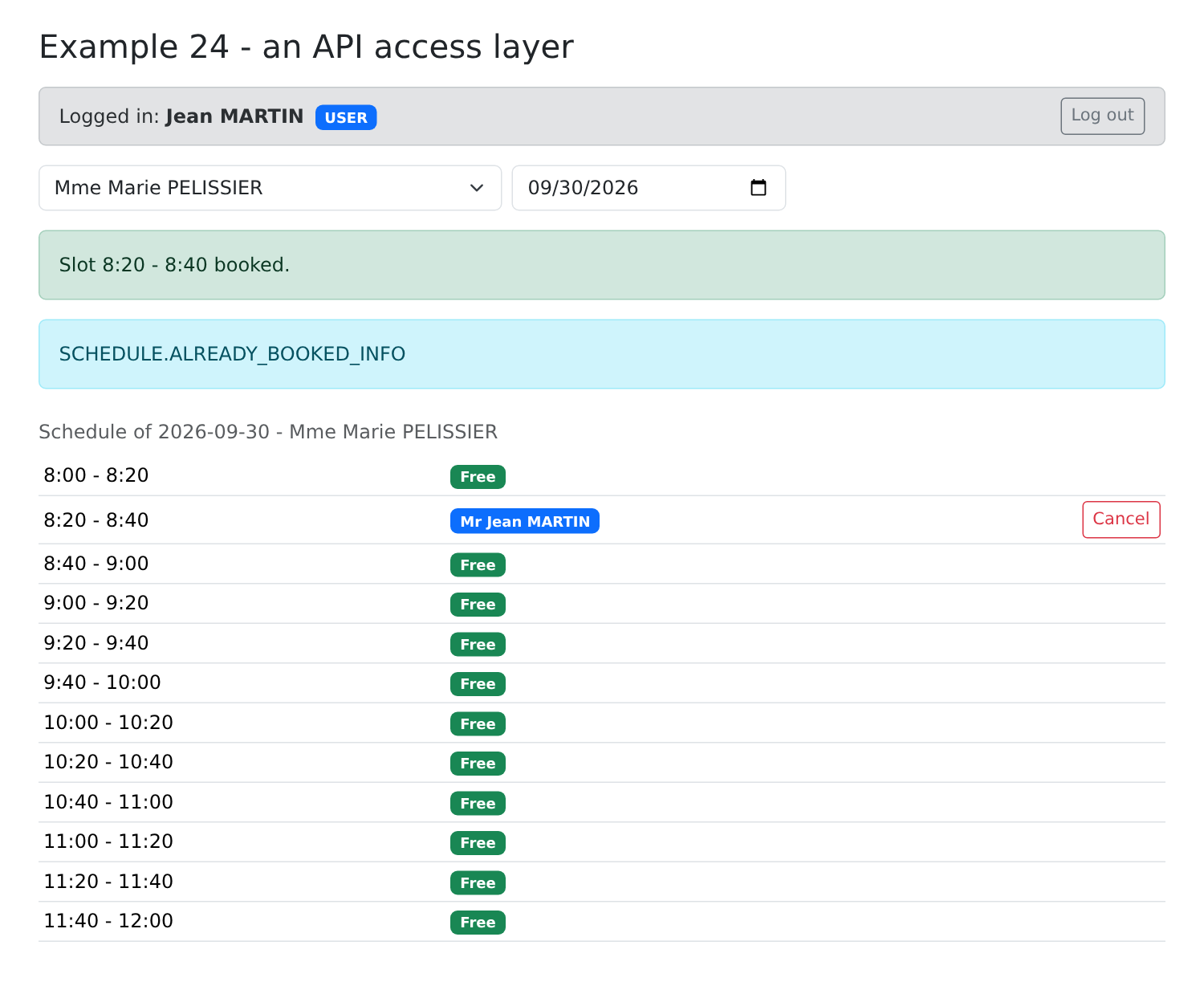The width and height of the screenshot is (1204, 990).
Task: Select the 9:00 - 9:20 time label
Action: click(96, 603)
